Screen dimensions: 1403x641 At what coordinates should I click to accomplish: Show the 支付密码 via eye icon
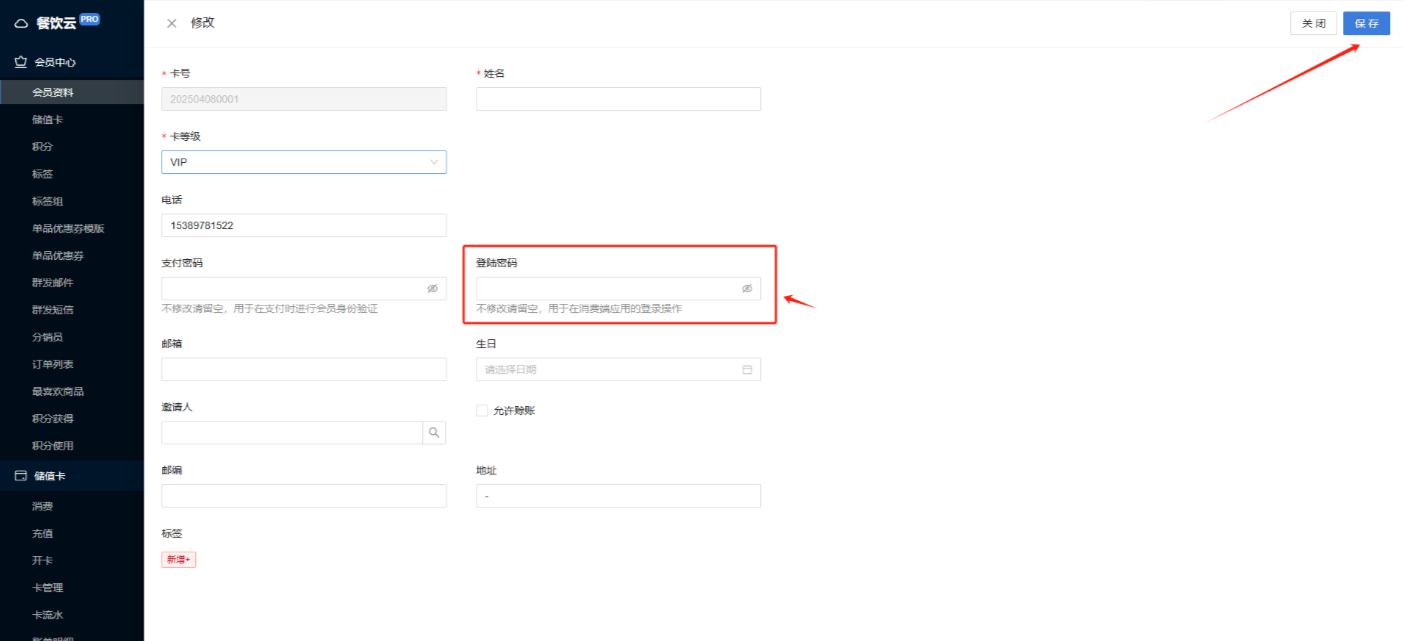point(433,288)
